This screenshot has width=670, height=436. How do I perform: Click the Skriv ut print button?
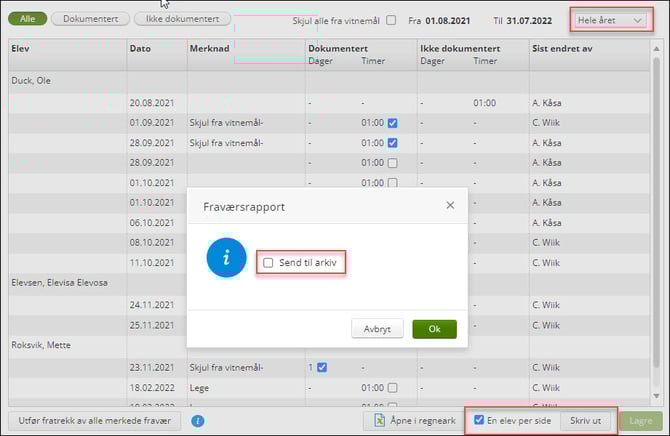coord(585,421)
